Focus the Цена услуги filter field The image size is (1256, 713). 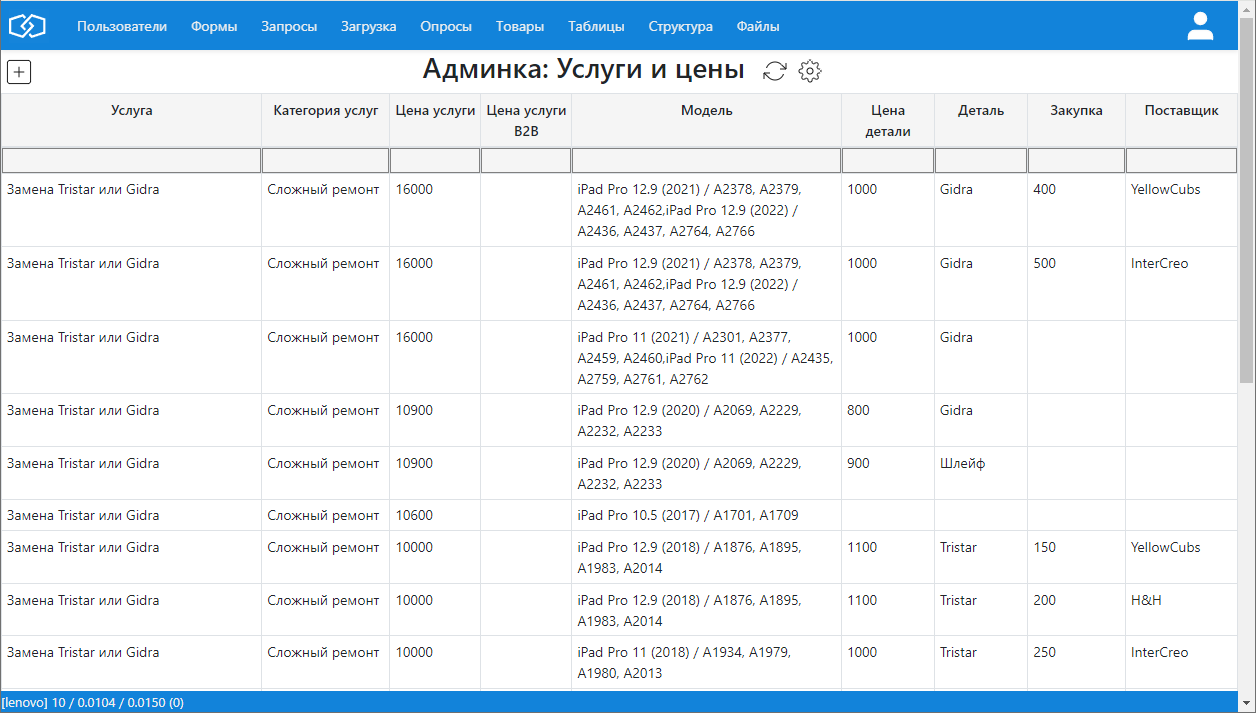(x=435, y=160)
